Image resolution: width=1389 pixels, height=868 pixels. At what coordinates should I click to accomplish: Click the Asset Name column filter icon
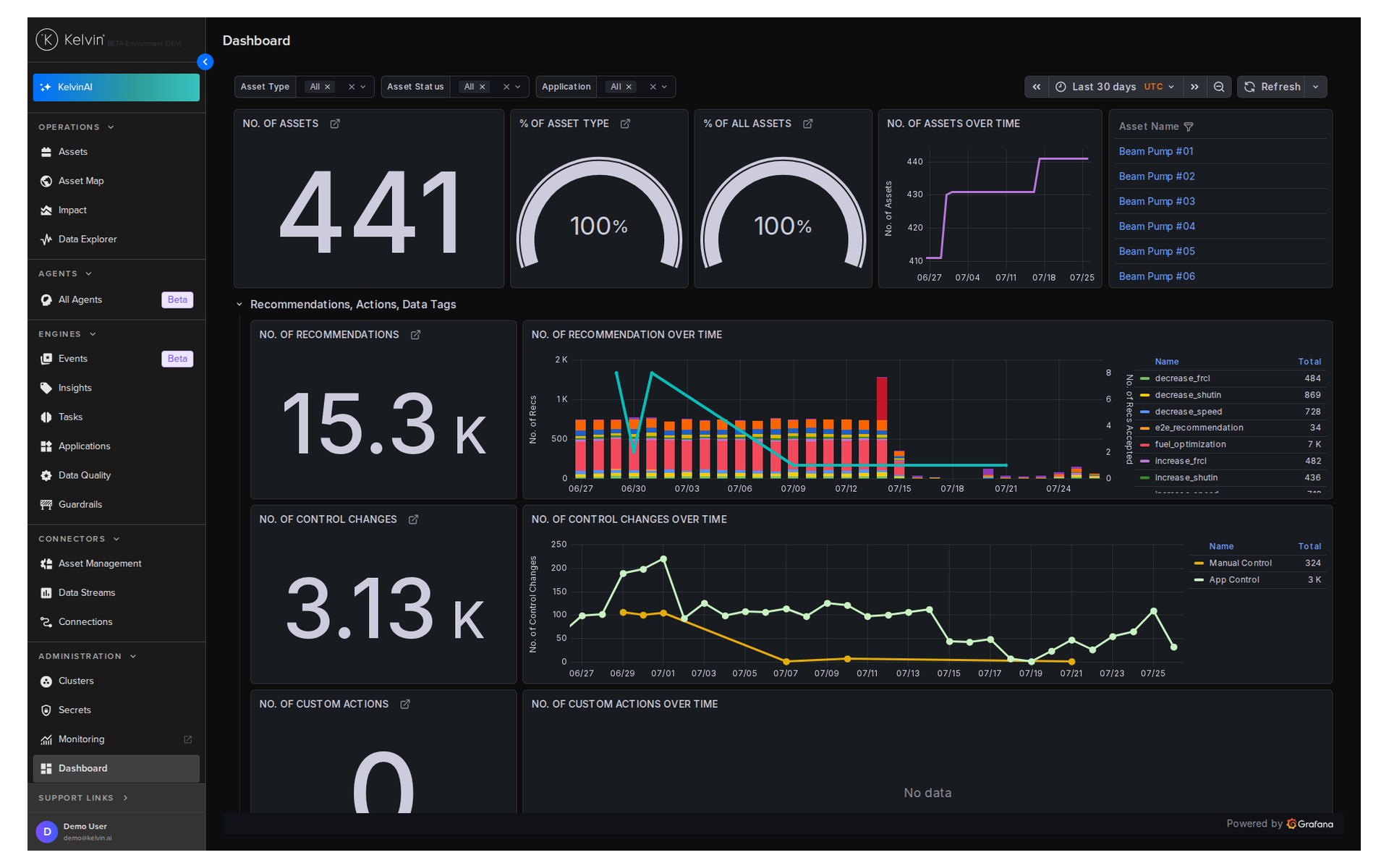coord(1189,127)
